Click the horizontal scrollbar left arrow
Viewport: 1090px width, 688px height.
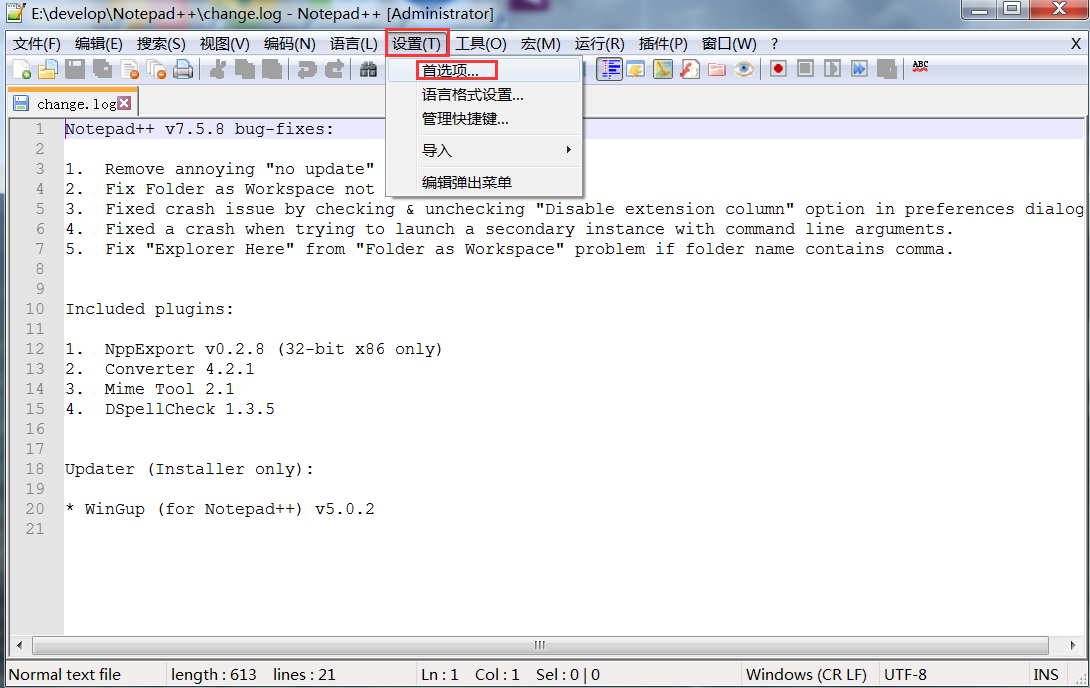[x=19, y=646]
